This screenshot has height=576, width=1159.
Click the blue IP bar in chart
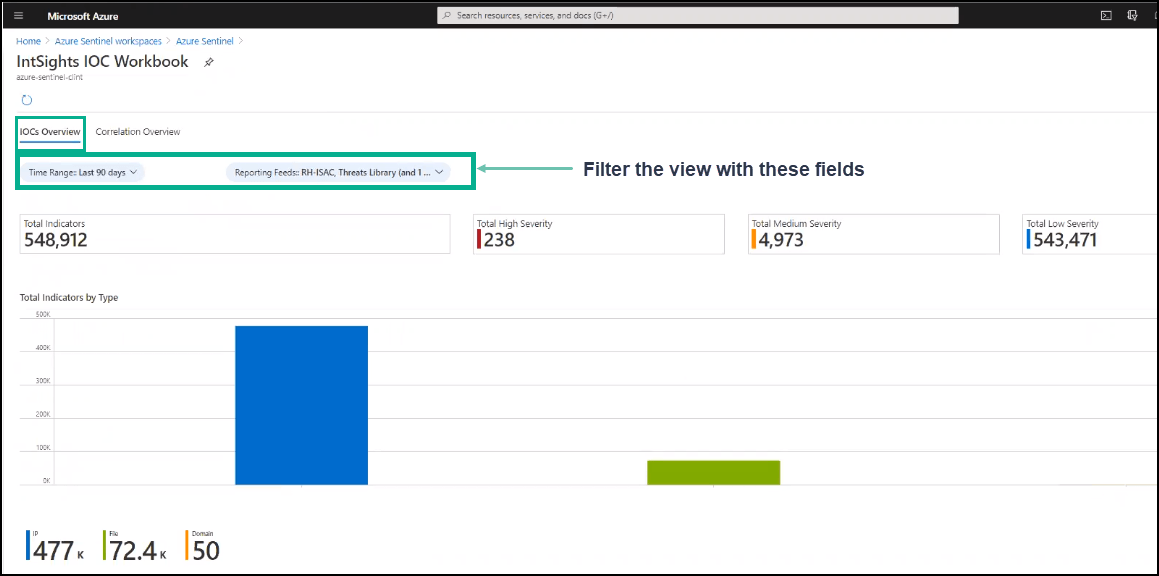[301, 405]
